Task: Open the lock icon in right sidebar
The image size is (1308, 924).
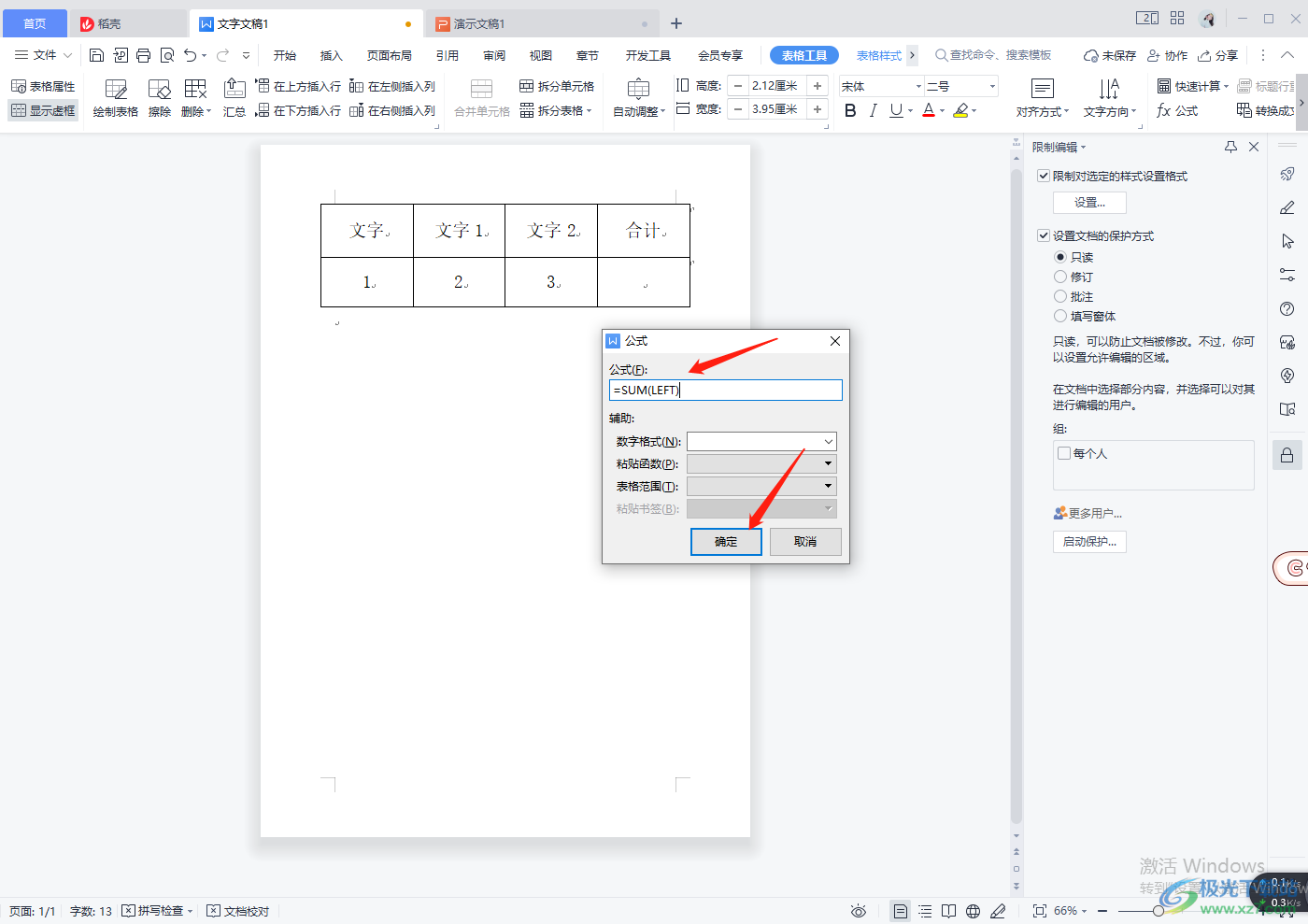Action: point(1287,455)
